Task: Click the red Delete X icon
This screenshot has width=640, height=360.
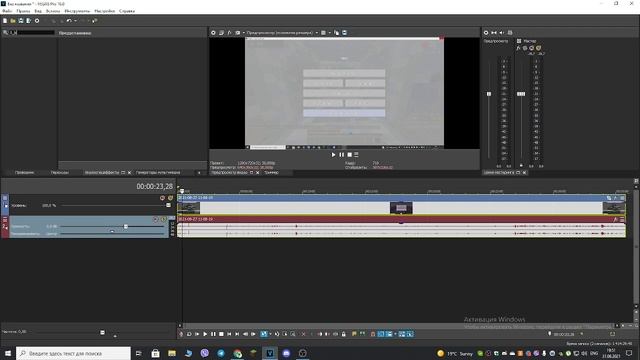Action: 303,334
